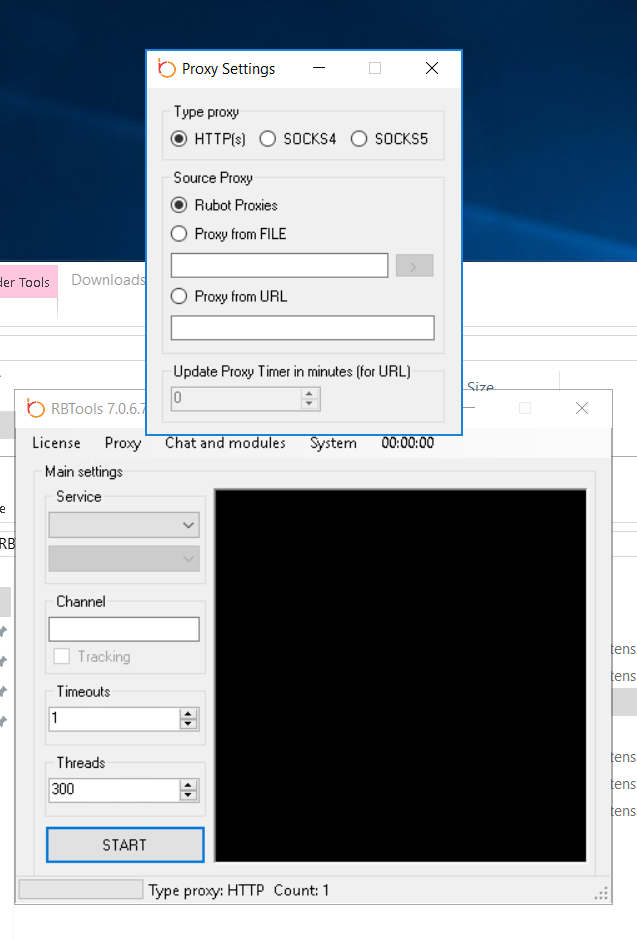637x939 pixels.
Task: Close the Proxy Settings window
Action: coord(432,69)
